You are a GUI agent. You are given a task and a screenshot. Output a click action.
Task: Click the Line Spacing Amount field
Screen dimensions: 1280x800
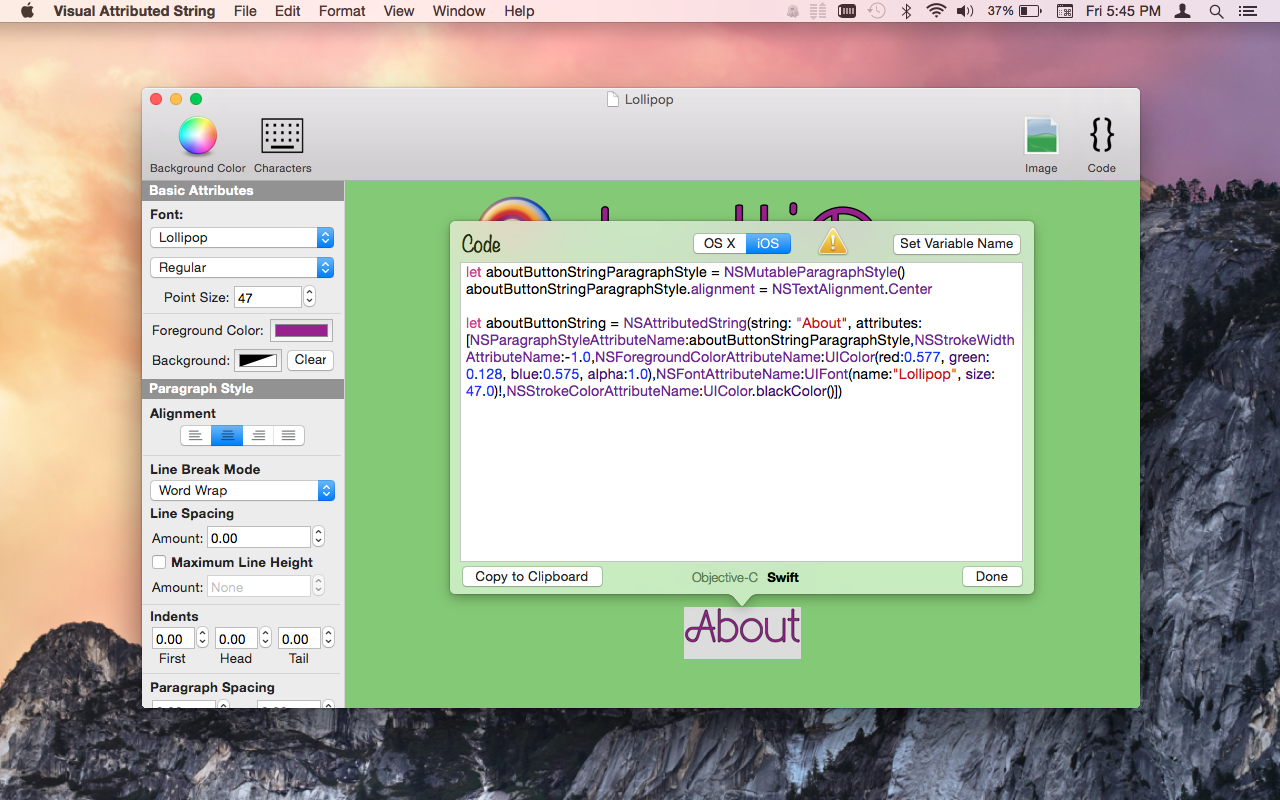pyautogui.click(x=259, y=537)
